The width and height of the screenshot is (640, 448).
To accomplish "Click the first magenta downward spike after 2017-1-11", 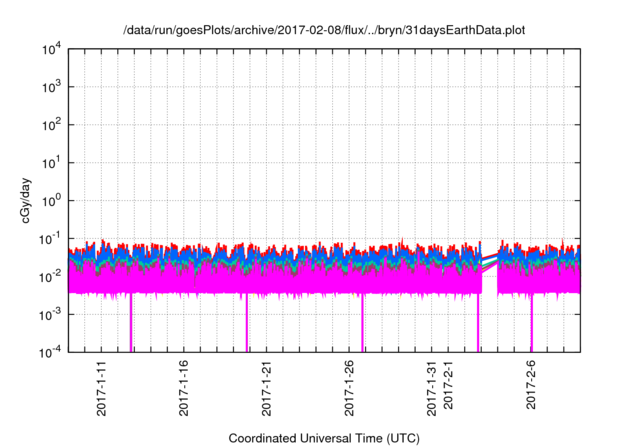I will coord(131,325).
